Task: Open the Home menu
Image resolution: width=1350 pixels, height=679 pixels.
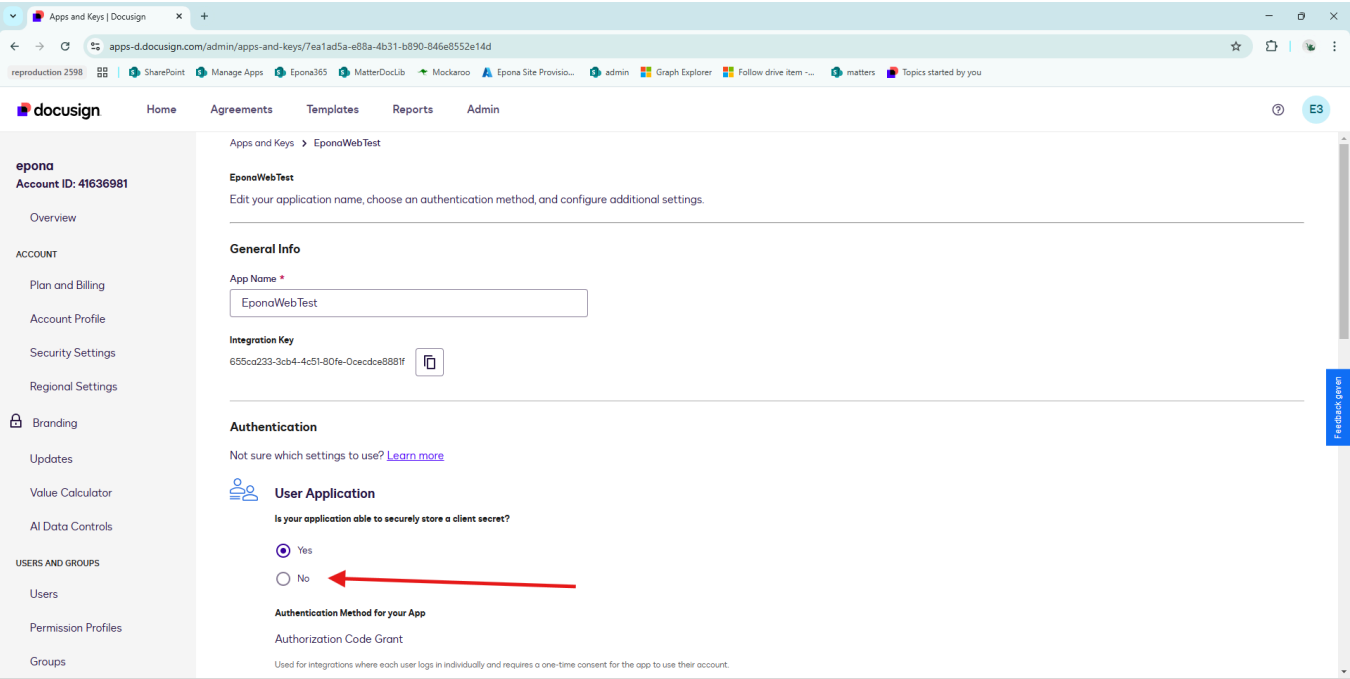Action: point(161,110)
